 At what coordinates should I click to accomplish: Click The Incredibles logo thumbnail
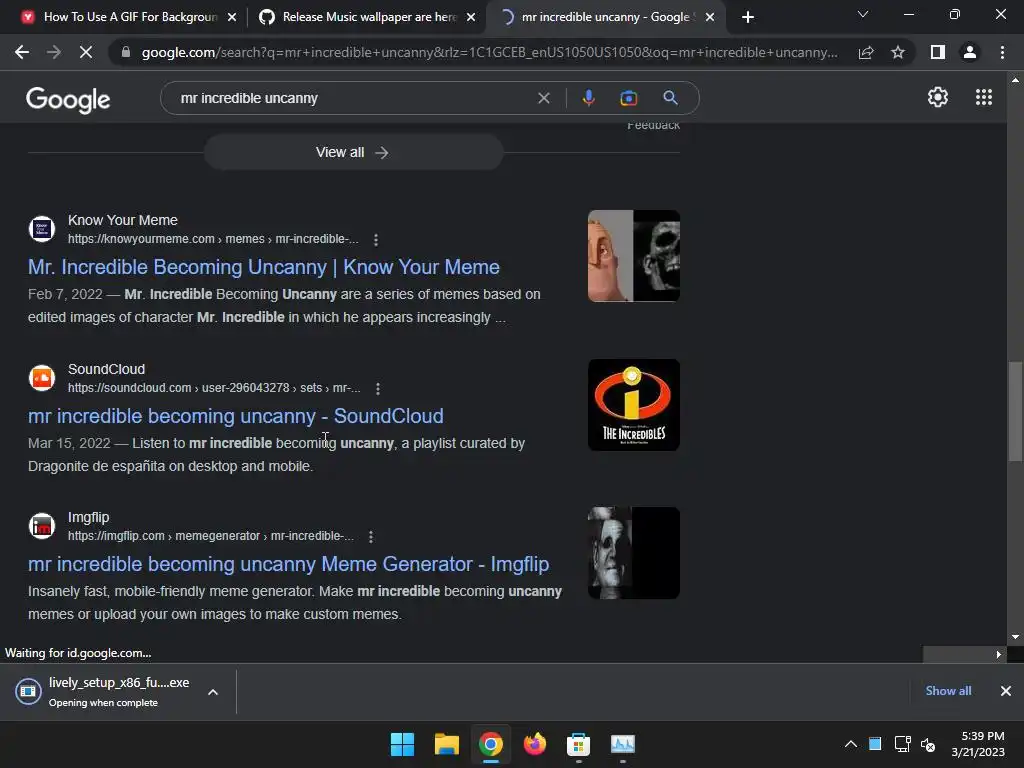(633, 405)
